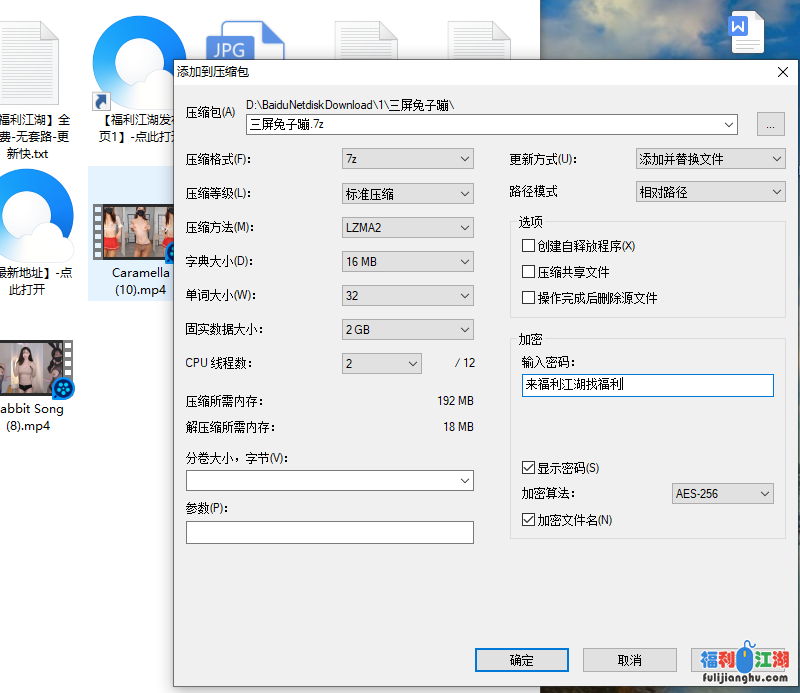800x693 pixels.
Task: Click the 确定 button
Action: coord(521,660)
